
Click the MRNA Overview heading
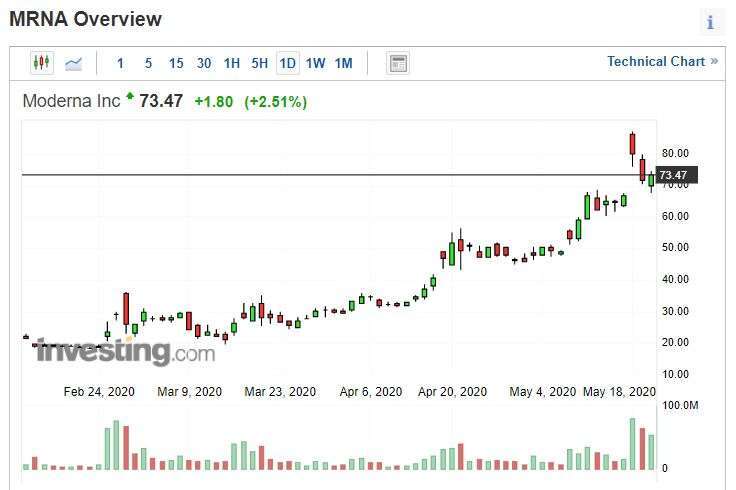pyautogui.click(x=85, y=19)
